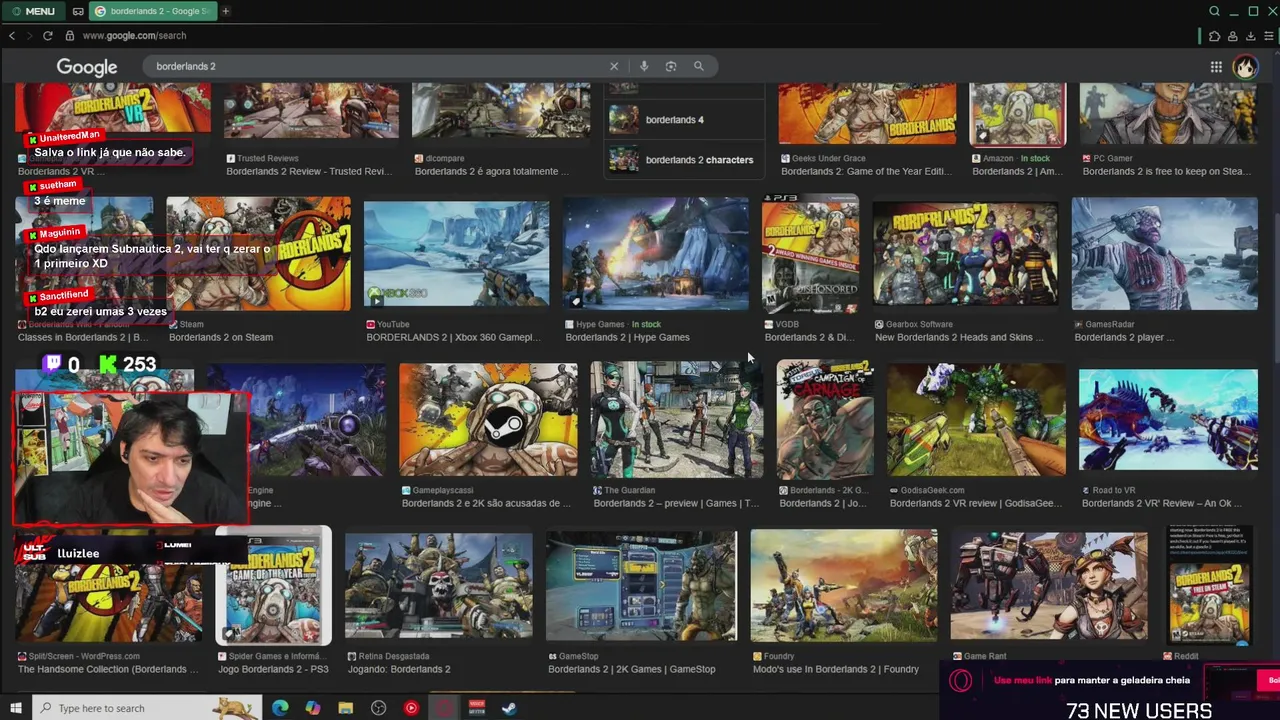
Task: Open 'Borderlands 2 e 2K são acusadas de...' link
Action: click(486, 503)
